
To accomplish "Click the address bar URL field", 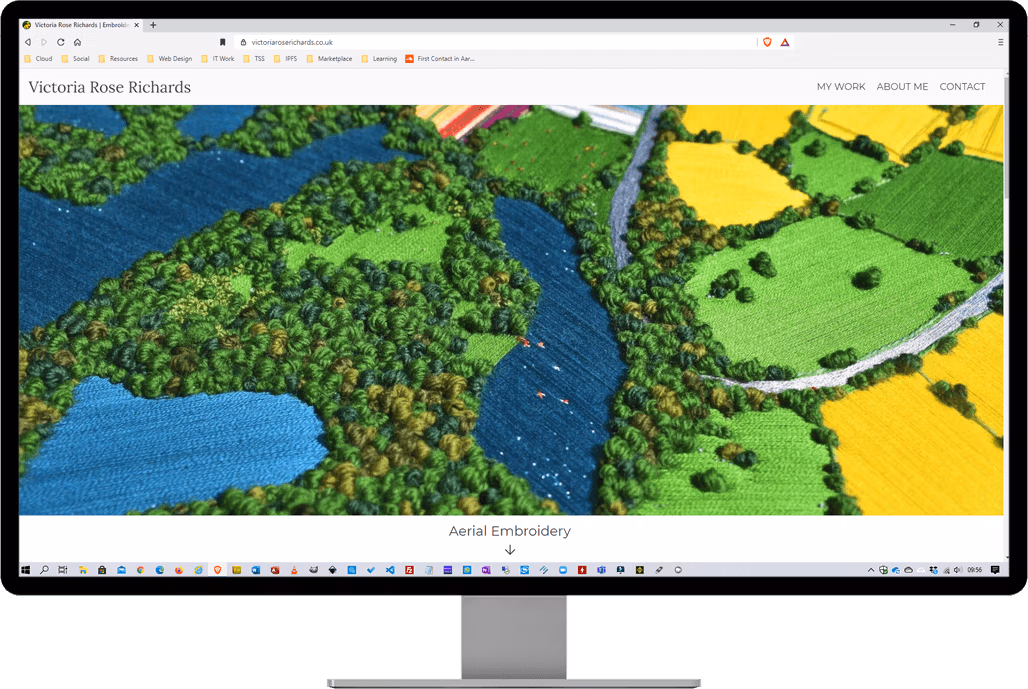I will click(x=498, y=42).
